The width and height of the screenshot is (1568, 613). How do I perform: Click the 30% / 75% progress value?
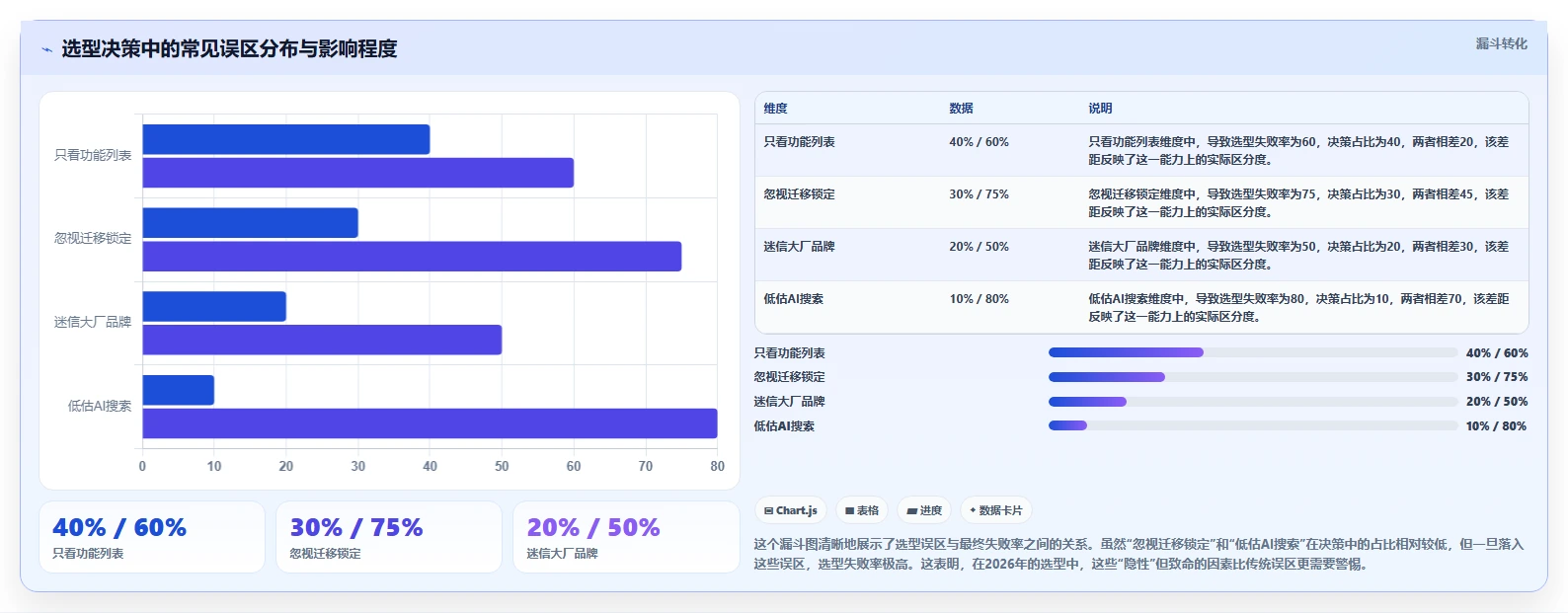pyautogui.click(x=1496, y=377)
